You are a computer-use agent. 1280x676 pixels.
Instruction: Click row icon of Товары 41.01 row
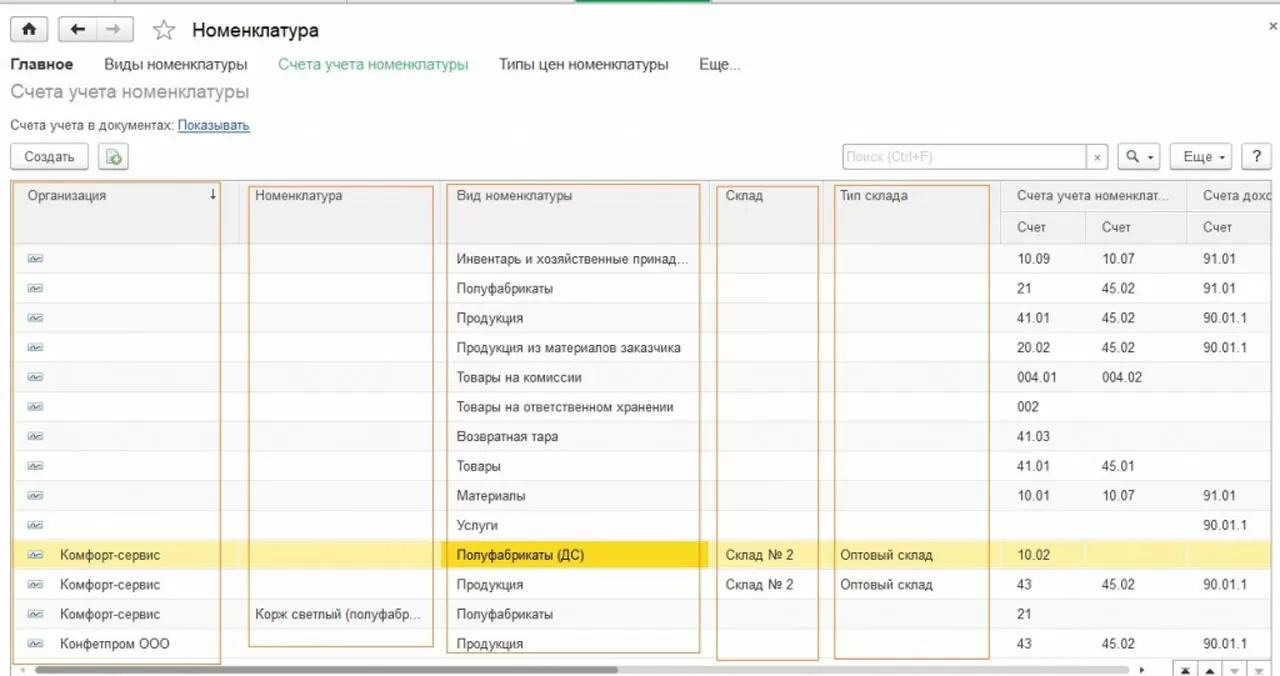pos(36,466)
